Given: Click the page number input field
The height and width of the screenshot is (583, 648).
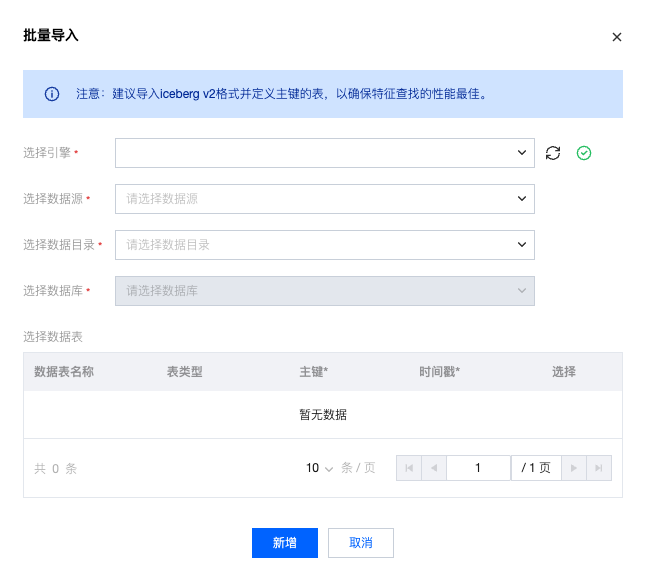Looking at the screenshot, I should (x=478, y=468).
